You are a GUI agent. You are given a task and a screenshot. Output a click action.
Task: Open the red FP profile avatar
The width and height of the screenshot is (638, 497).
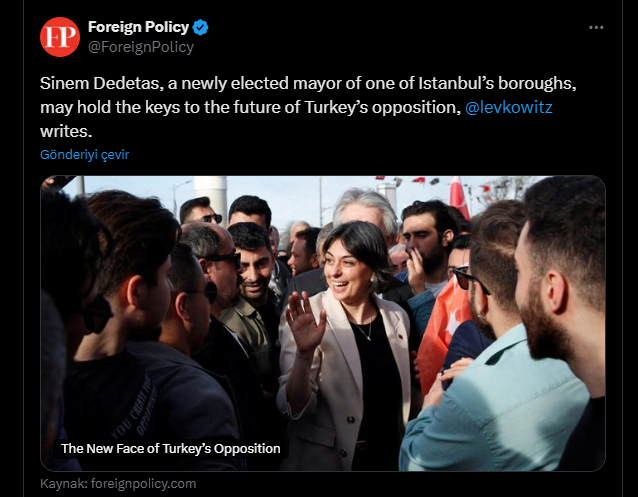click(x=60, y=37)
